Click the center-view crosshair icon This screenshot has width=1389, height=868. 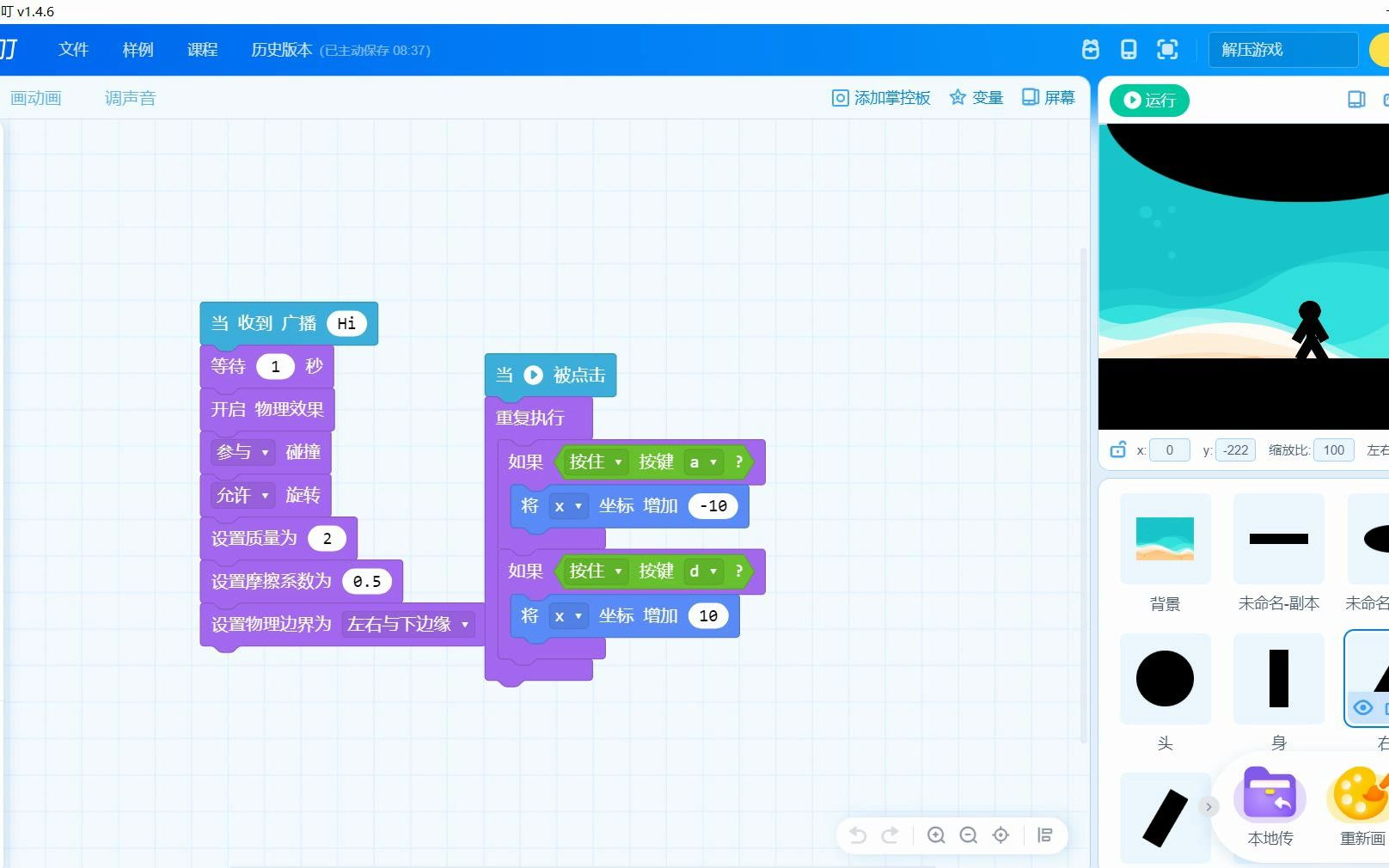(1000, 834)
